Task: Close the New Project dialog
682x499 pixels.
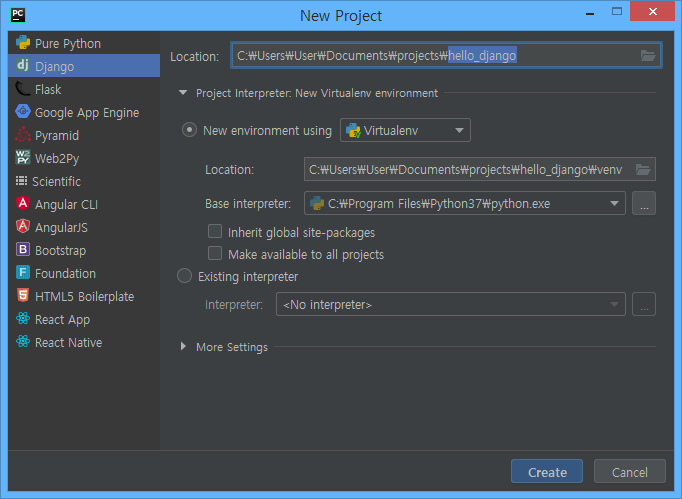Action: [652, 11]
